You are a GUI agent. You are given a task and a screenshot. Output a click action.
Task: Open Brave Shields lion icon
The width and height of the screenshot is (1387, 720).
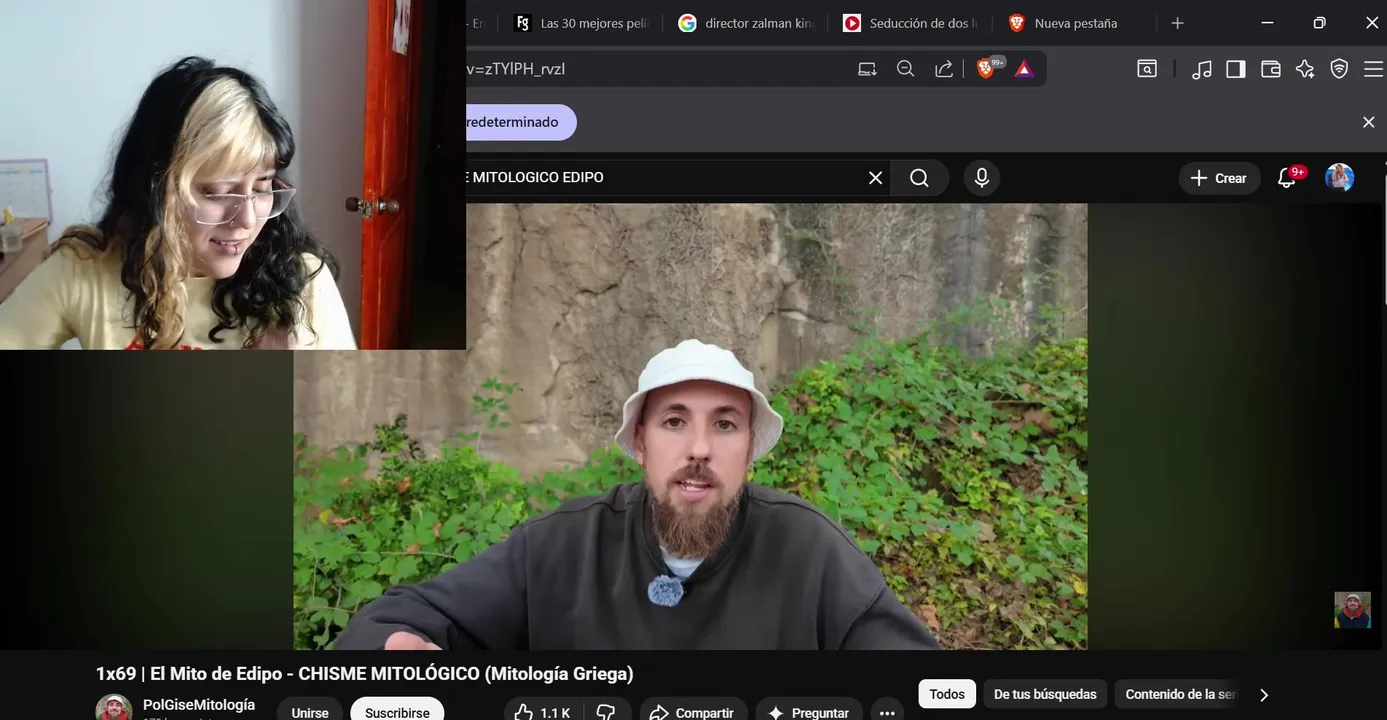[987, 68]
